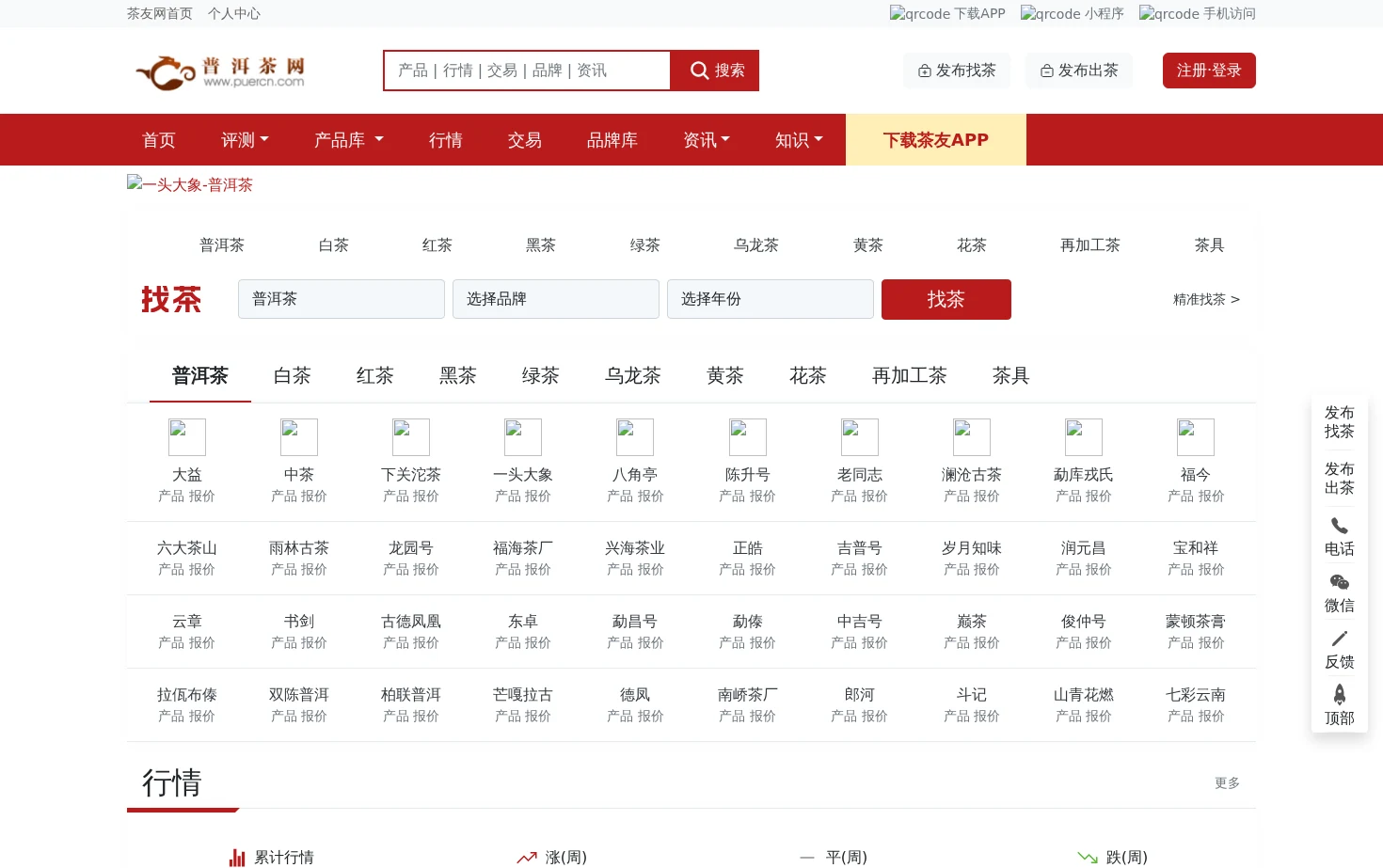Open 品牌库 in the navigation bar
Image resolution: width=1383 pixels, height=868 pixels.
[612, 140]
